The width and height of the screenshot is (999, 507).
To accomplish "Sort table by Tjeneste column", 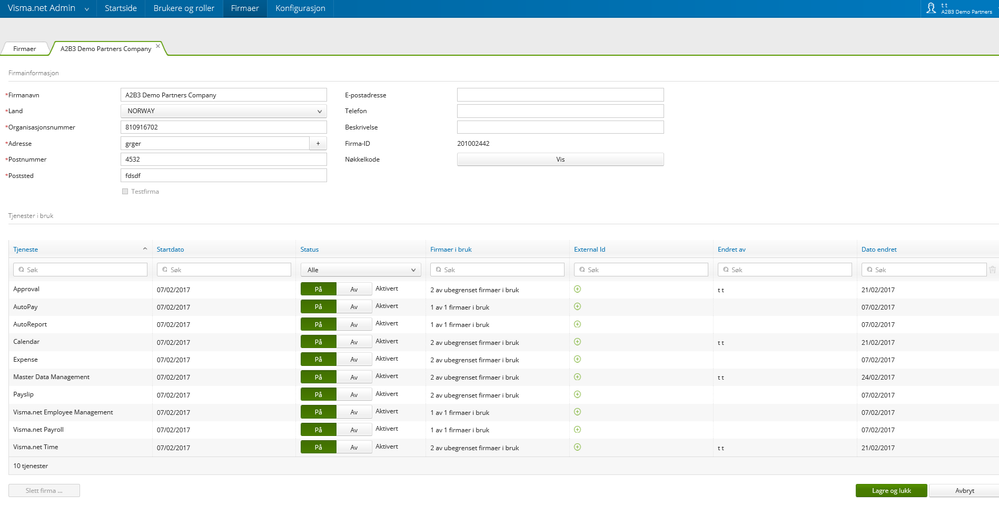I will [25, 249].
